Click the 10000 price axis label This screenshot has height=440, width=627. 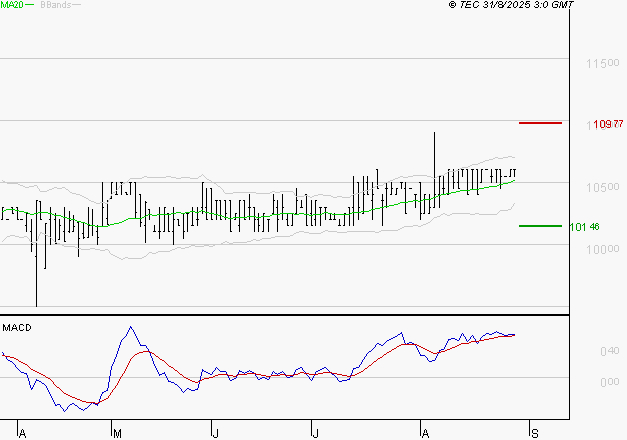(600, 250)
